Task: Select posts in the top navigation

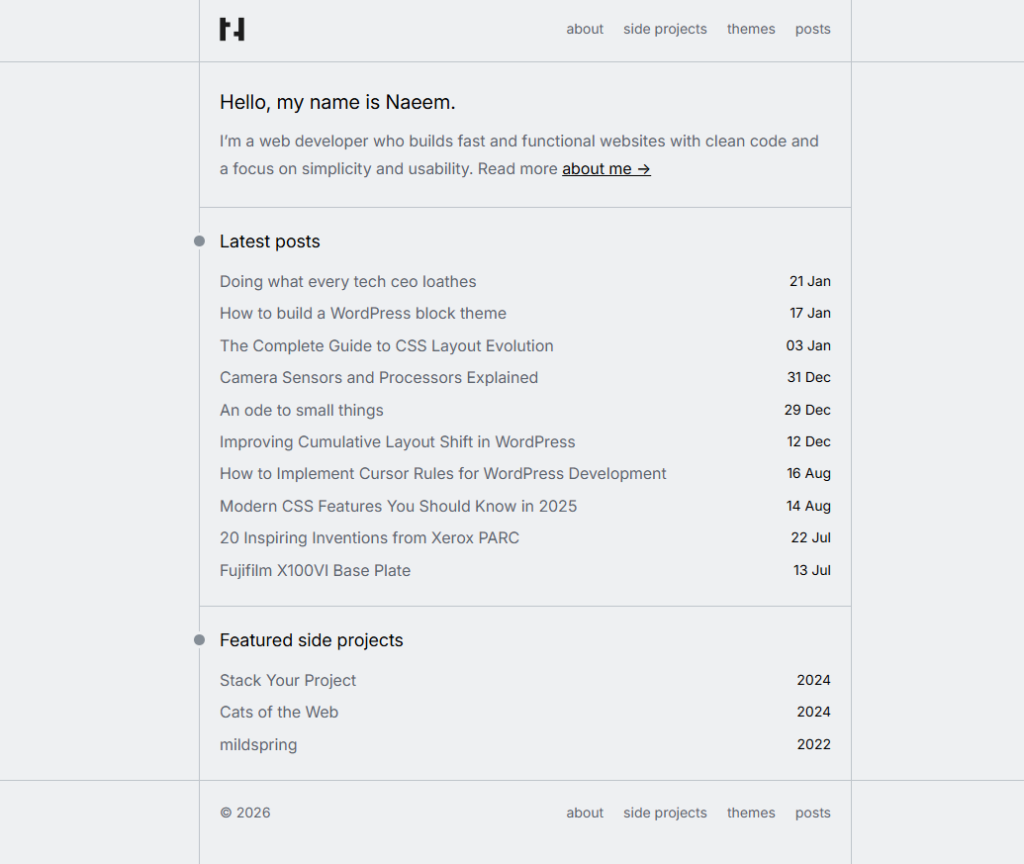Action: click(813, 29)
